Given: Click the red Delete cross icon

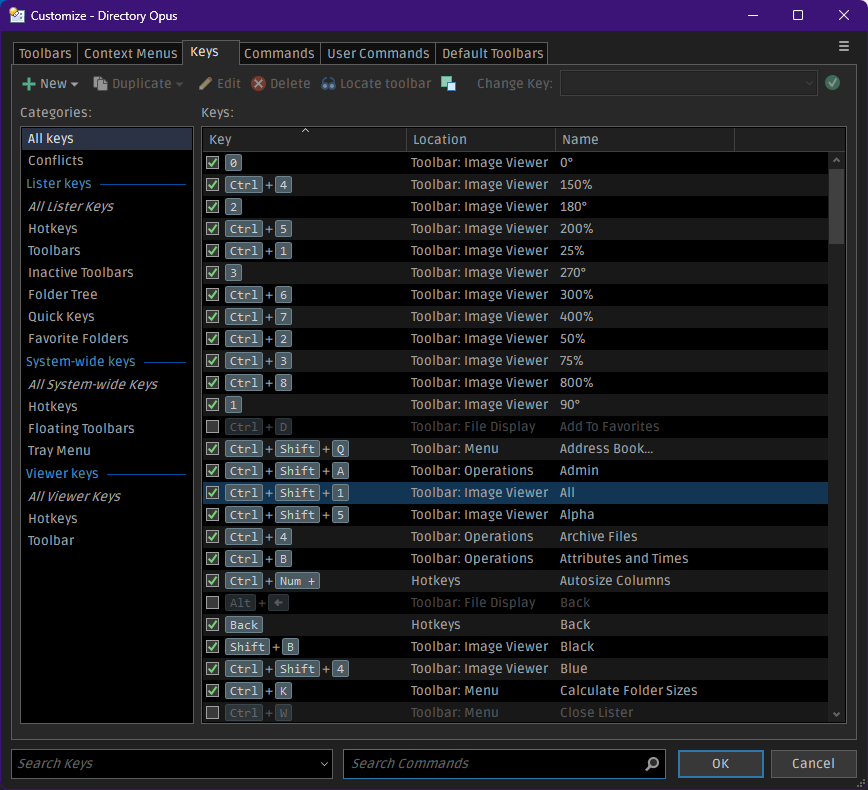Looking at the screenshot, I should coord(259,84).
